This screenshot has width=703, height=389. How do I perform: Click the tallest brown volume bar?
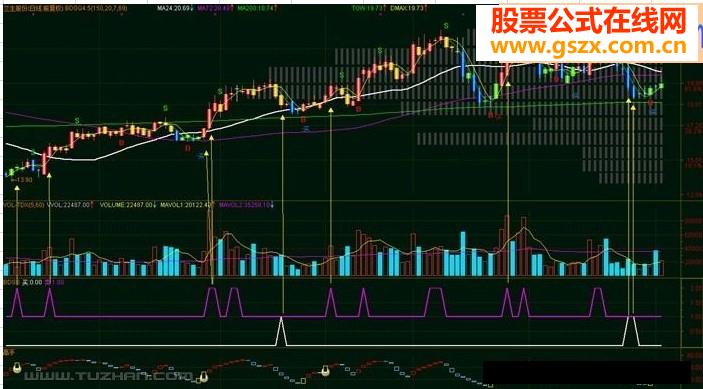coord(507,246)
